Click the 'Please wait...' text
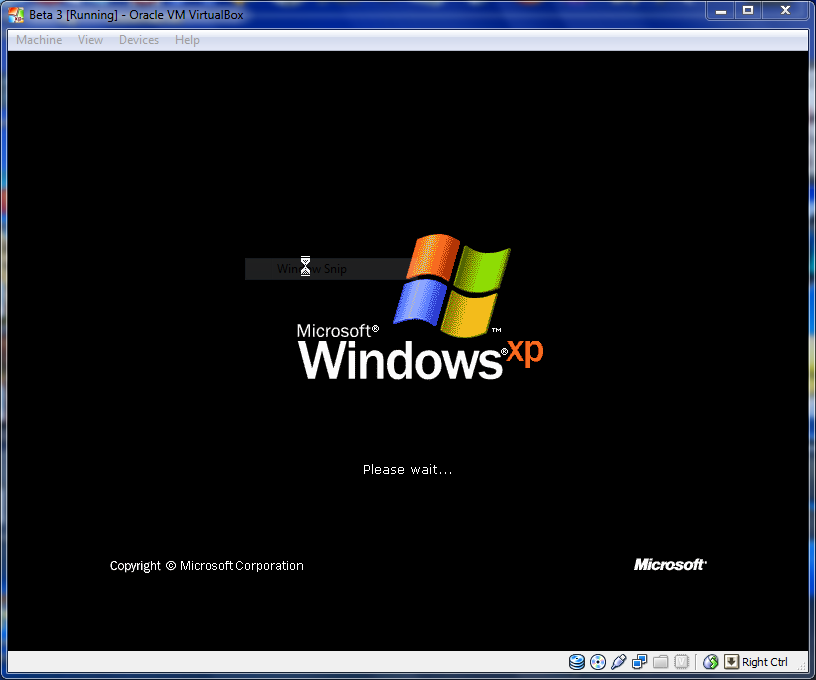The height and width of the screenshot is (680, 816). [x=407, y=470]
